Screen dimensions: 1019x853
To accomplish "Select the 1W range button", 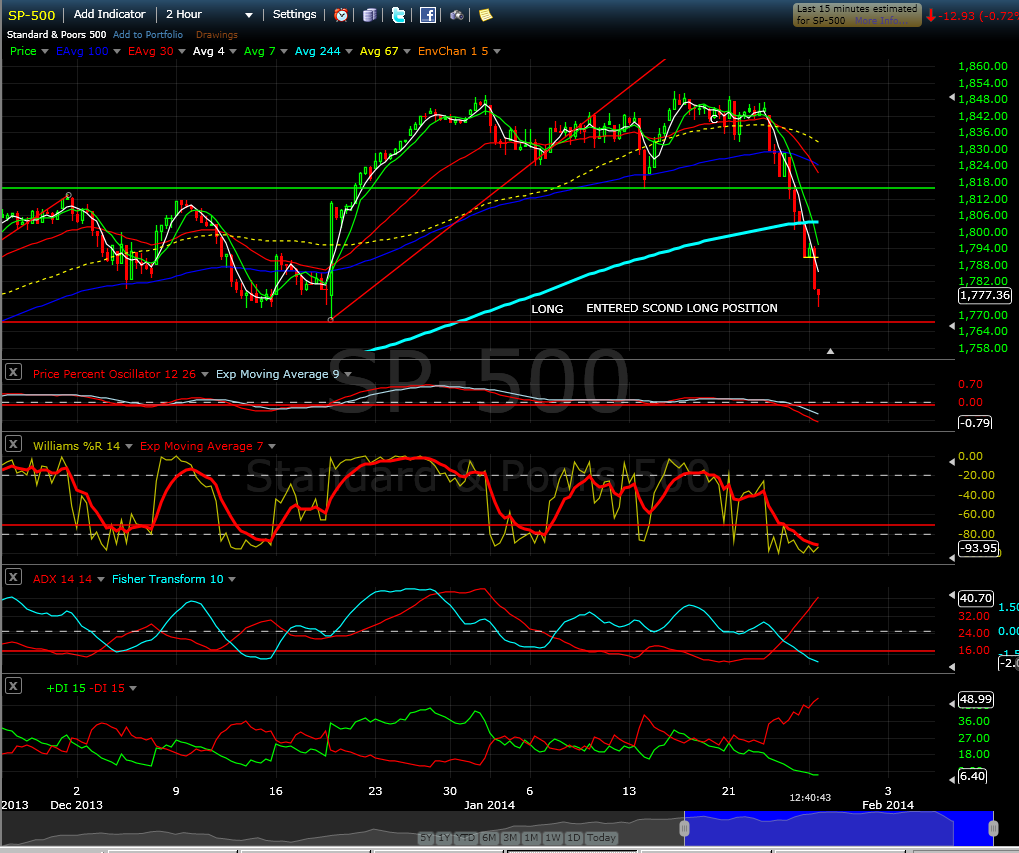I will coord(552,837).
